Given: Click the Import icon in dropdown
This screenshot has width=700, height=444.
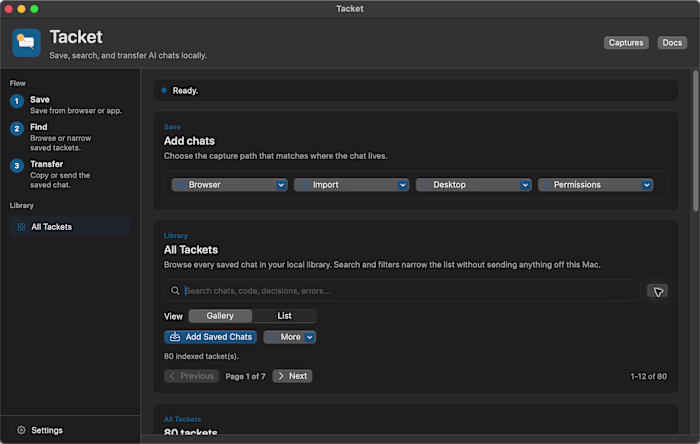Looking at the screenshot, I should click(x=304, y=185).
